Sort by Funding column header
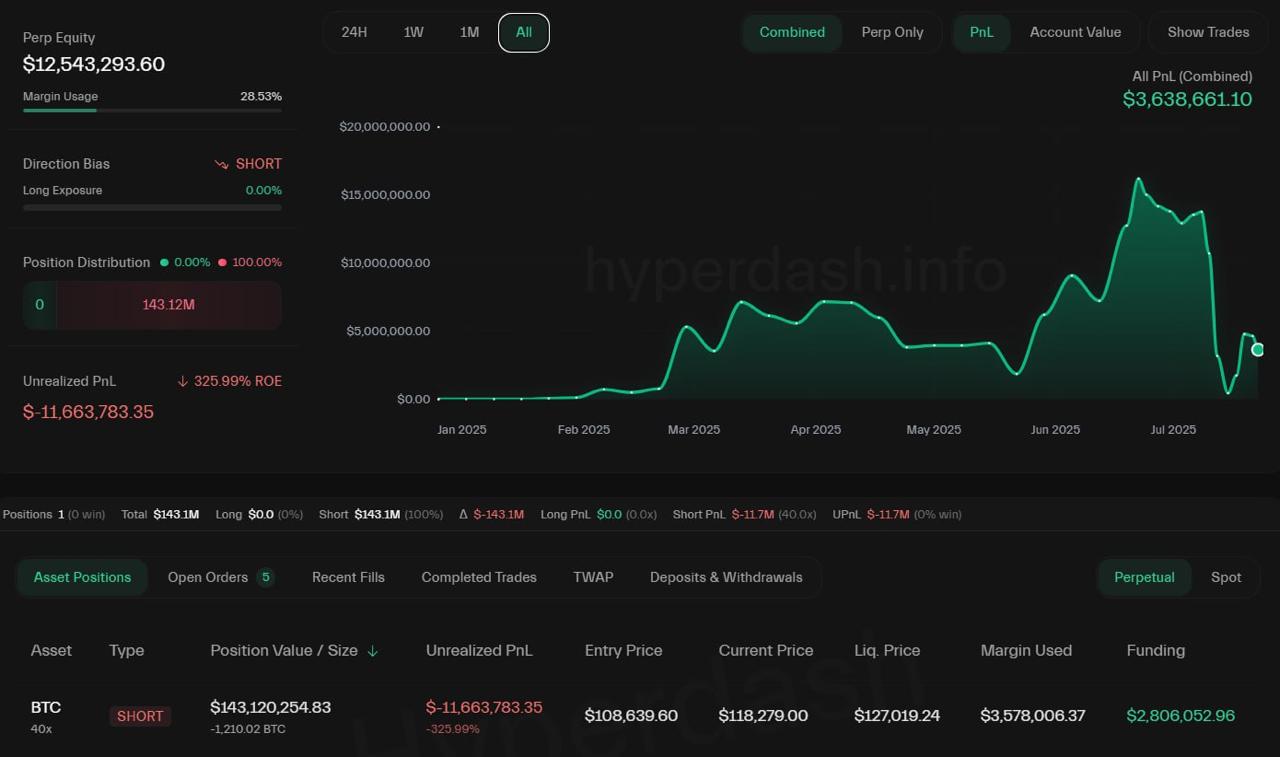The width and height of the screenshot is (1280, 757). 1155,650
